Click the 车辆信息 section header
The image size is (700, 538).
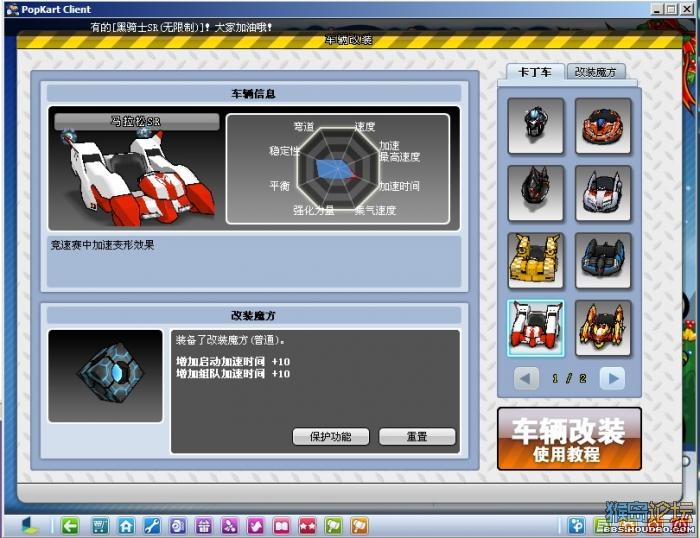[x=254, y=93]
